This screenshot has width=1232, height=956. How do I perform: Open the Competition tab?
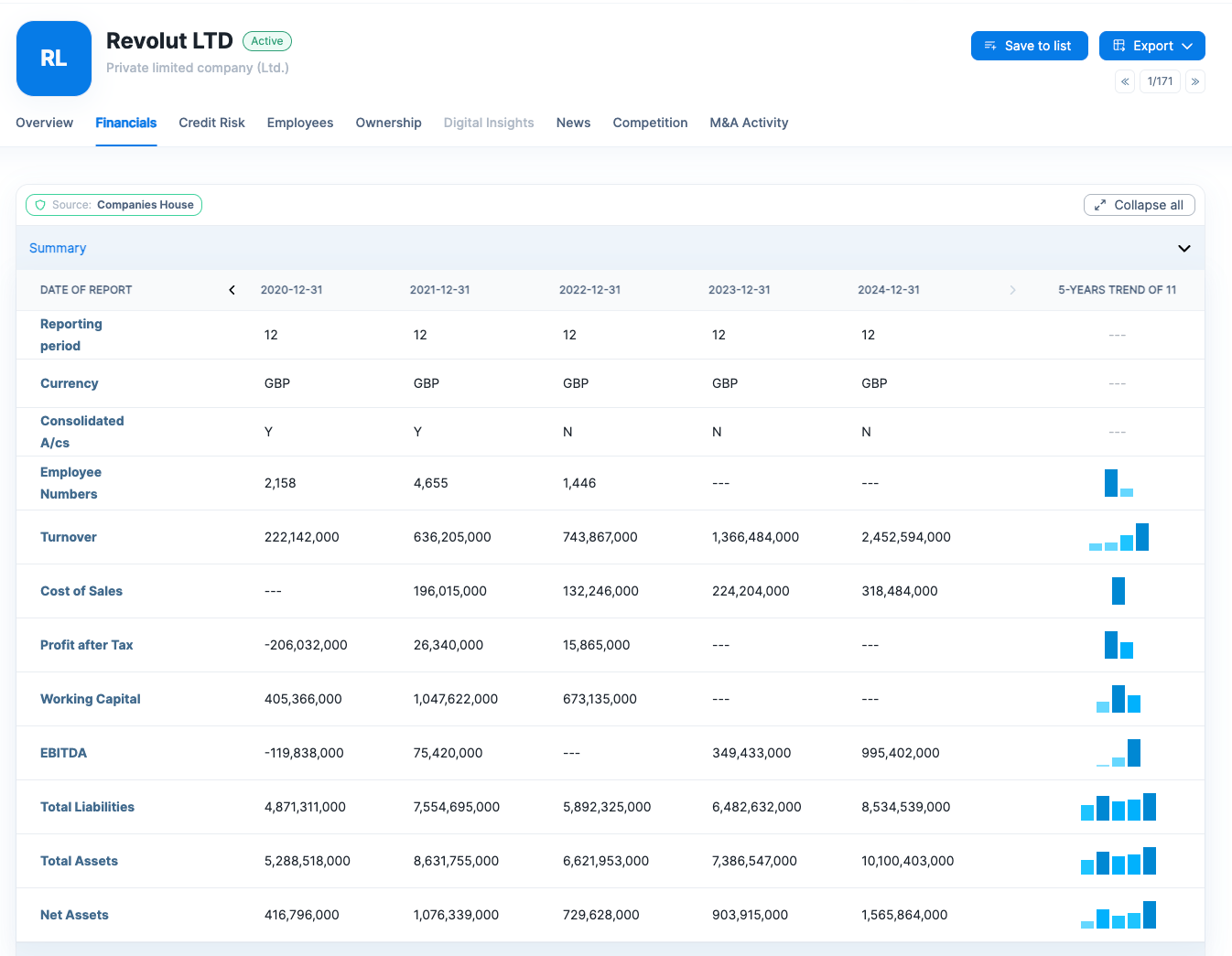651,123
